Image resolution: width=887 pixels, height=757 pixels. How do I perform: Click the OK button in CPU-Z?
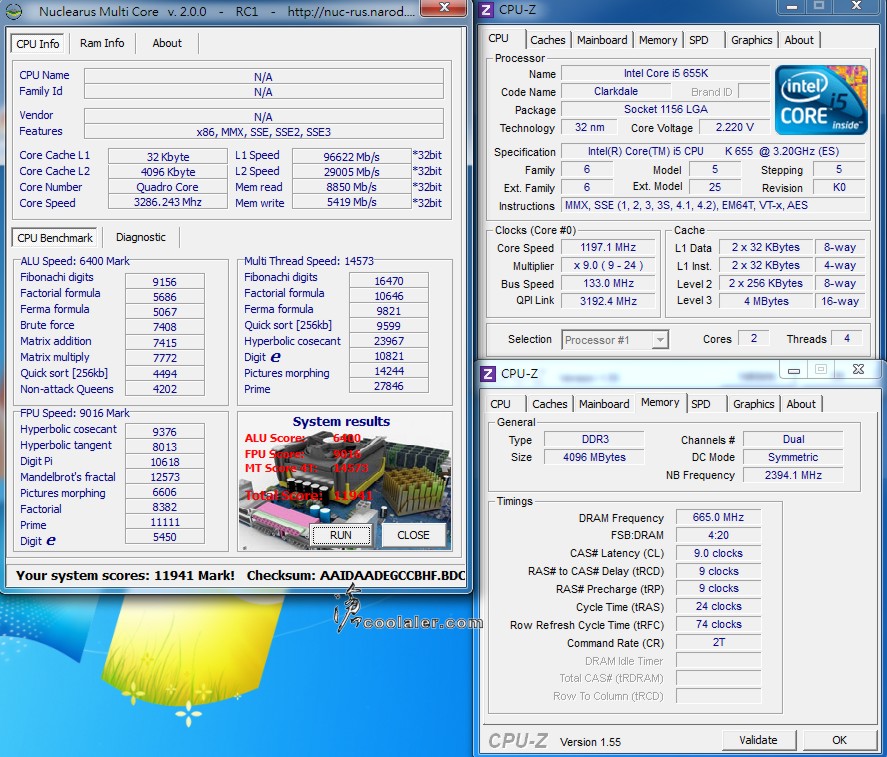point(839,740)
